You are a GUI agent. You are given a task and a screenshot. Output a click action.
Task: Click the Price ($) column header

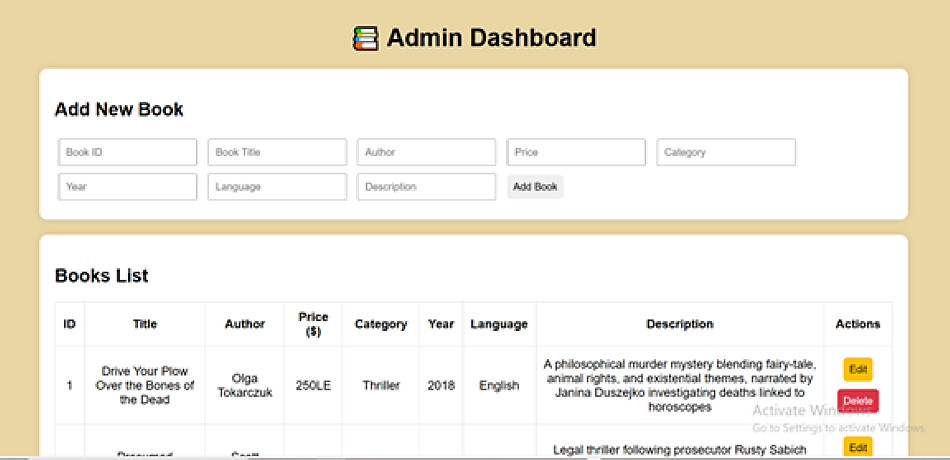tap(313, 324)
